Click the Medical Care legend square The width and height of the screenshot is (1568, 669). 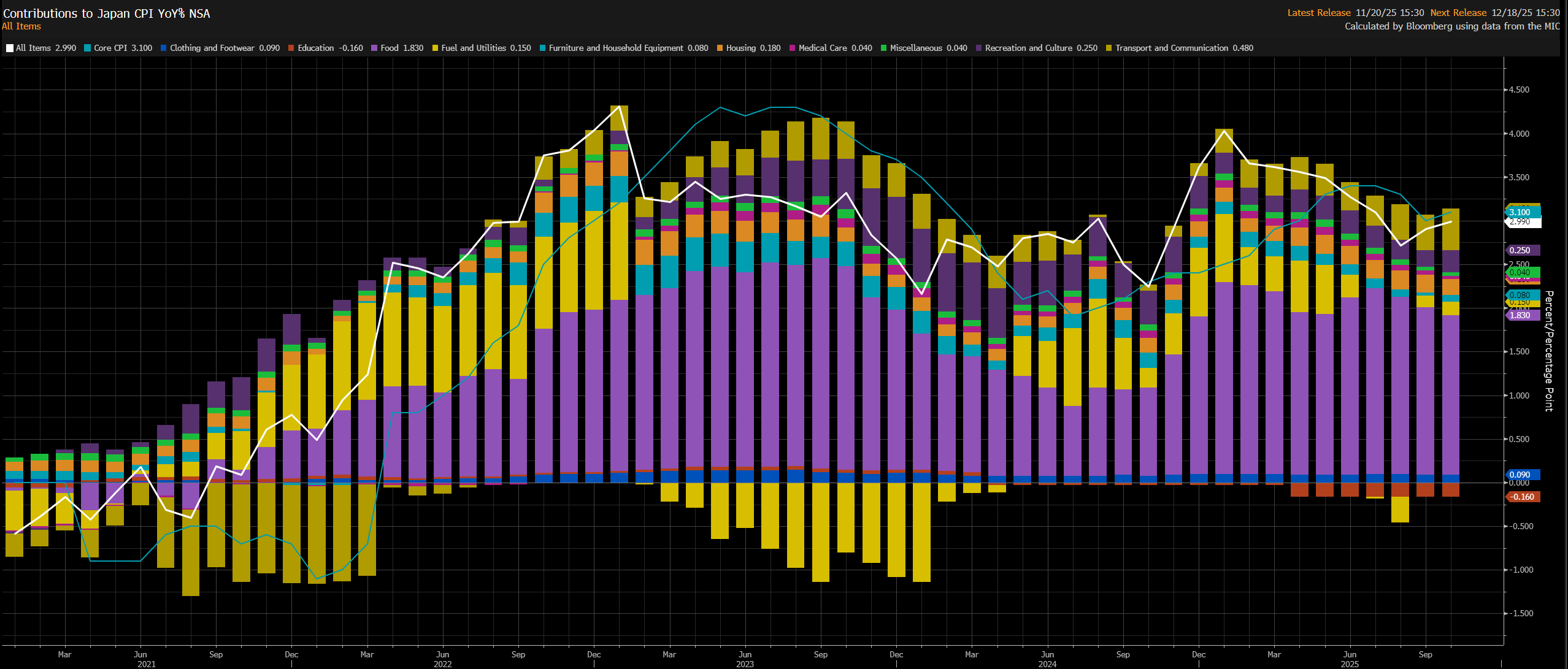pos(792,48)
